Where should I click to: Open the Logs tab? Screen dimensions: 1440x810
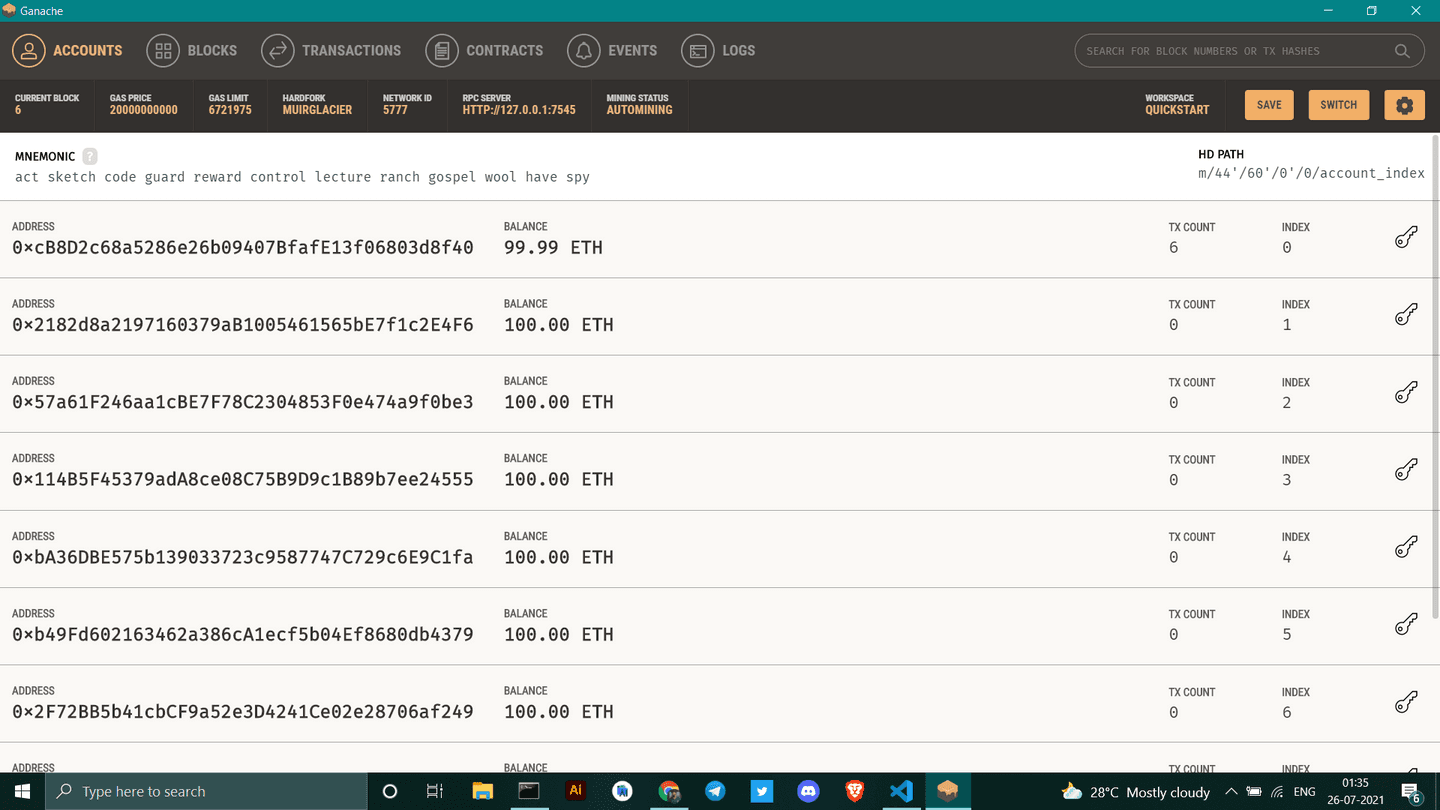pos(718,50)
